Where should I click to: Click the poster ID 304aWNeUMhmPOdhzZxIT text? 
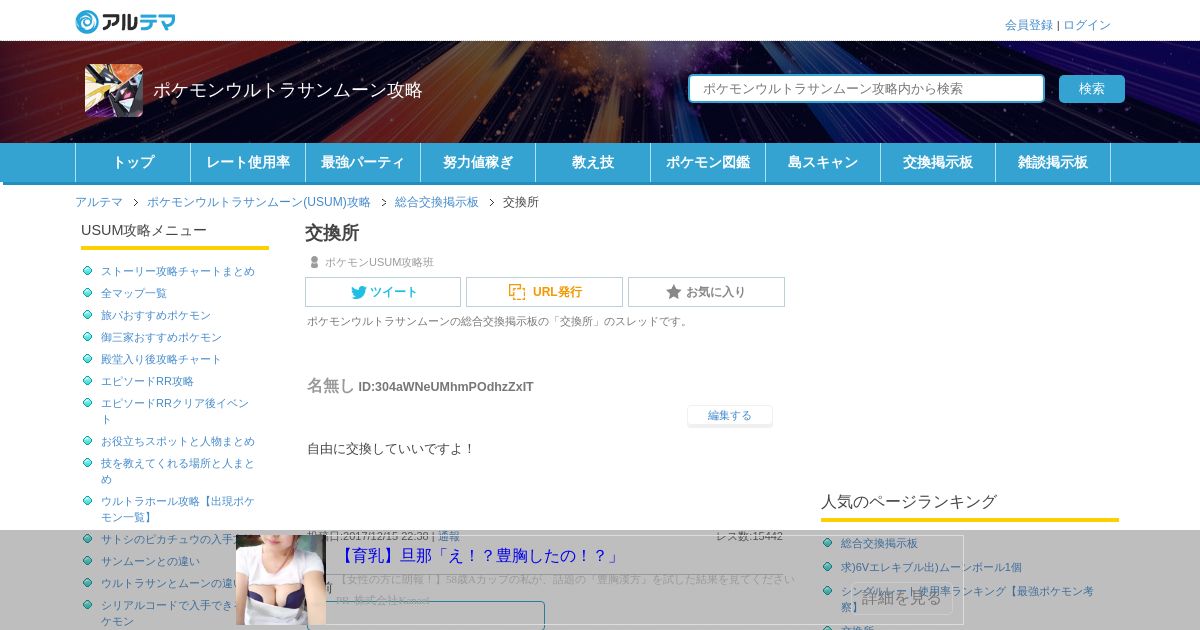(x=446, y=387)
